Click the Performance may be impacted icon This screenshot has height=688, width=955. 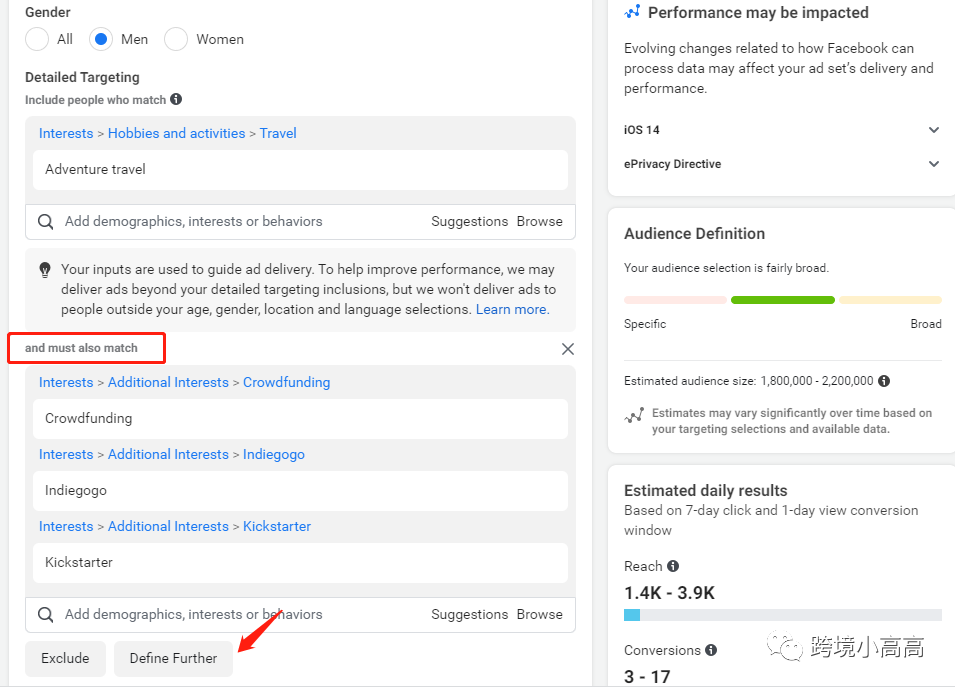(x=632, y=12)
